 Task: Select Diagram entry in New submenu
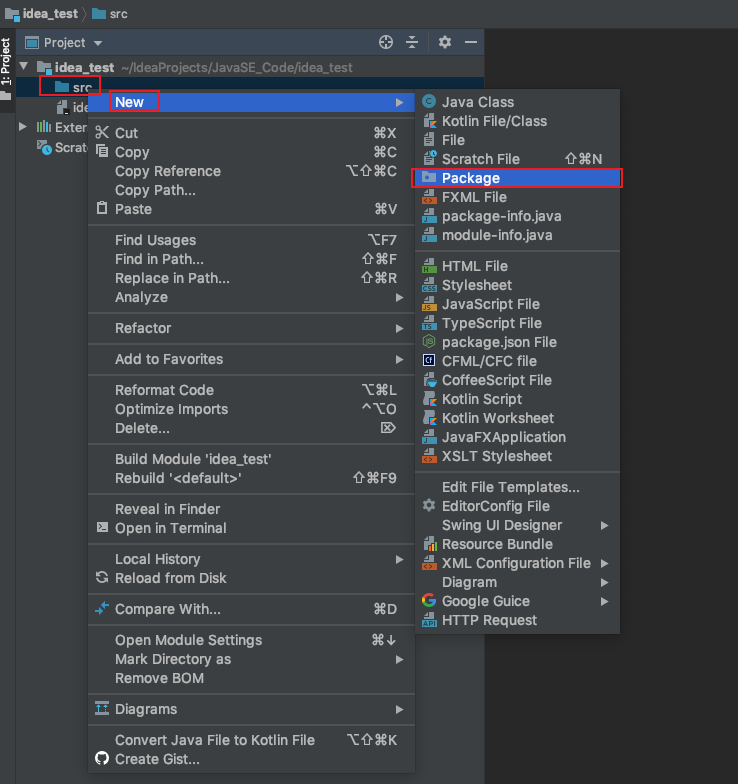pyautogui.click(x=518, y=582)
